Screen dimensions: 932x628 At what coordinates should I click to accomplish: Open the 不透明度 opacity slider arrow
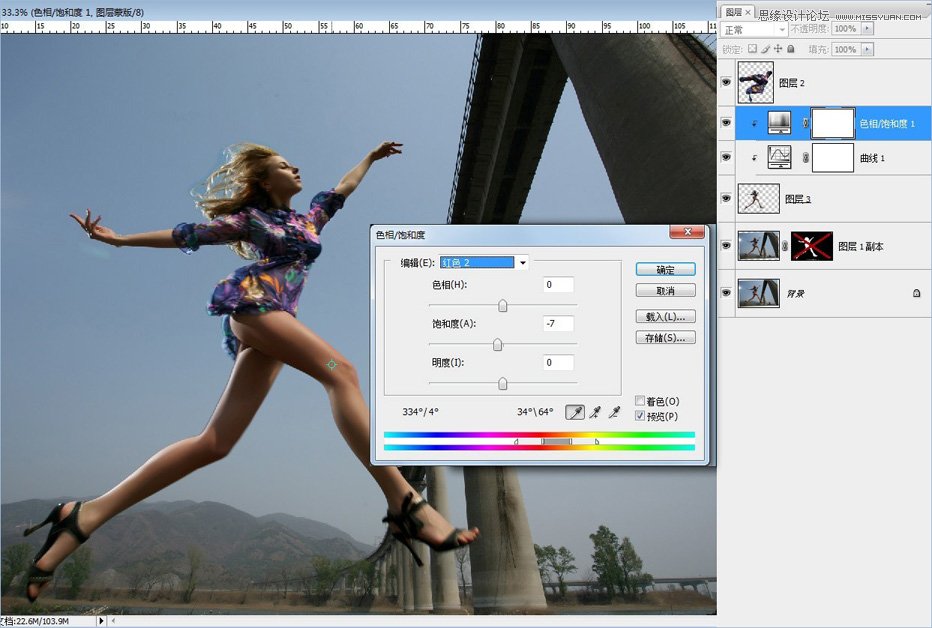tap(867, 29)
